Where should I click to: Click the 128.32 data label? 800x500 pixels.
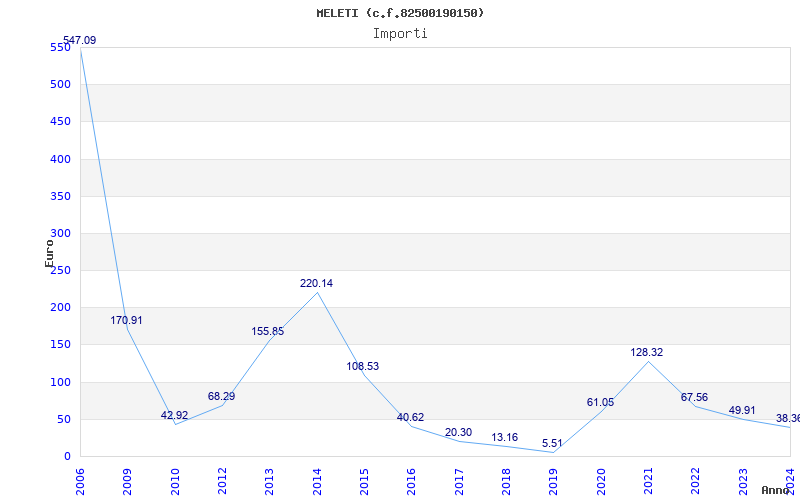tap(646, 353)
